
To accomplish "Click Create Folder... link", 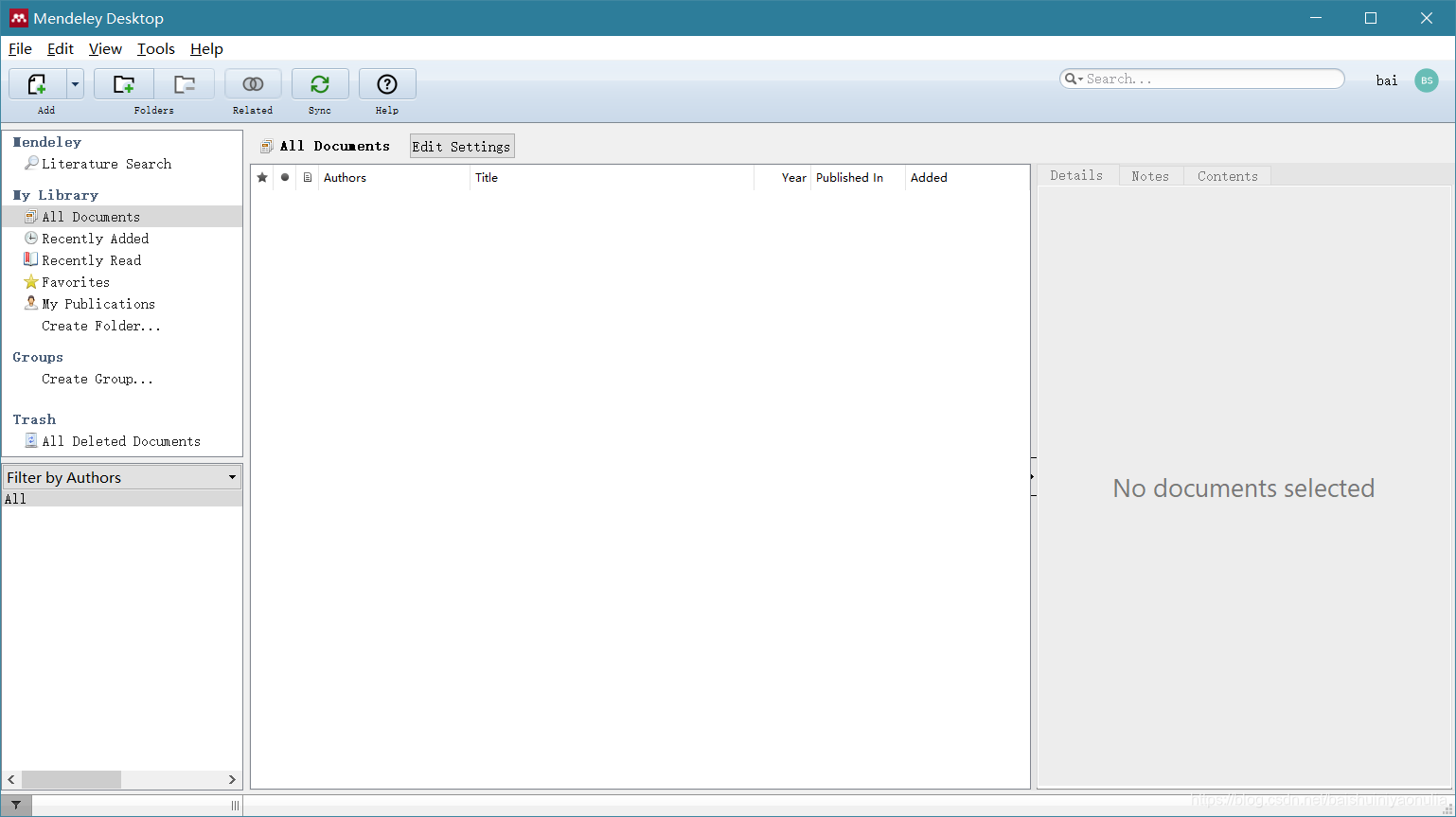I will pyautogui.click(x=101, y=326).
